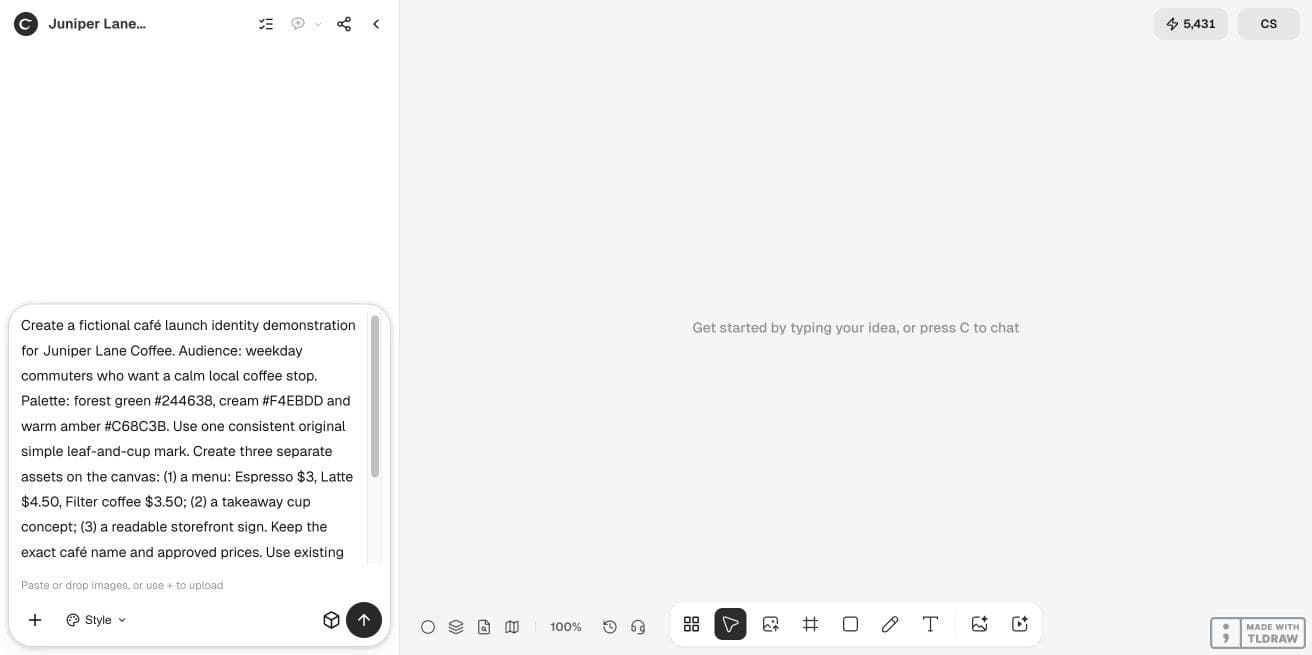Viewport: 1312px width, 655px height.
Task: Click the round C app logo
Action: [26, 24]
